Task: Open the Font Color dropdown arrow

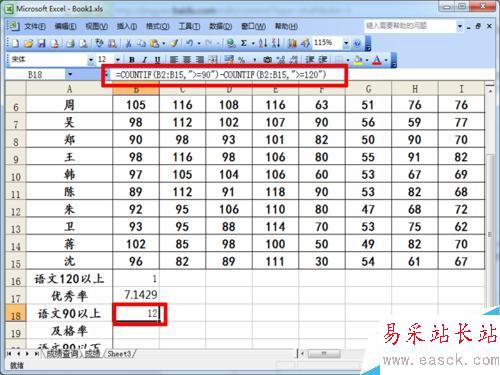Action: tap(386, 60)
